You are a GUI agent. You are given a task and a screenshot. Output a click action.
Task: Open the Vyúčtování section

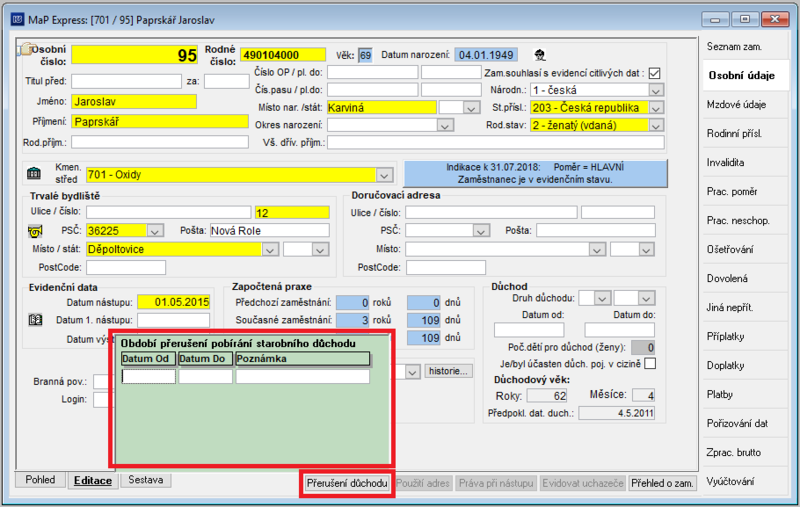(745, 481)
